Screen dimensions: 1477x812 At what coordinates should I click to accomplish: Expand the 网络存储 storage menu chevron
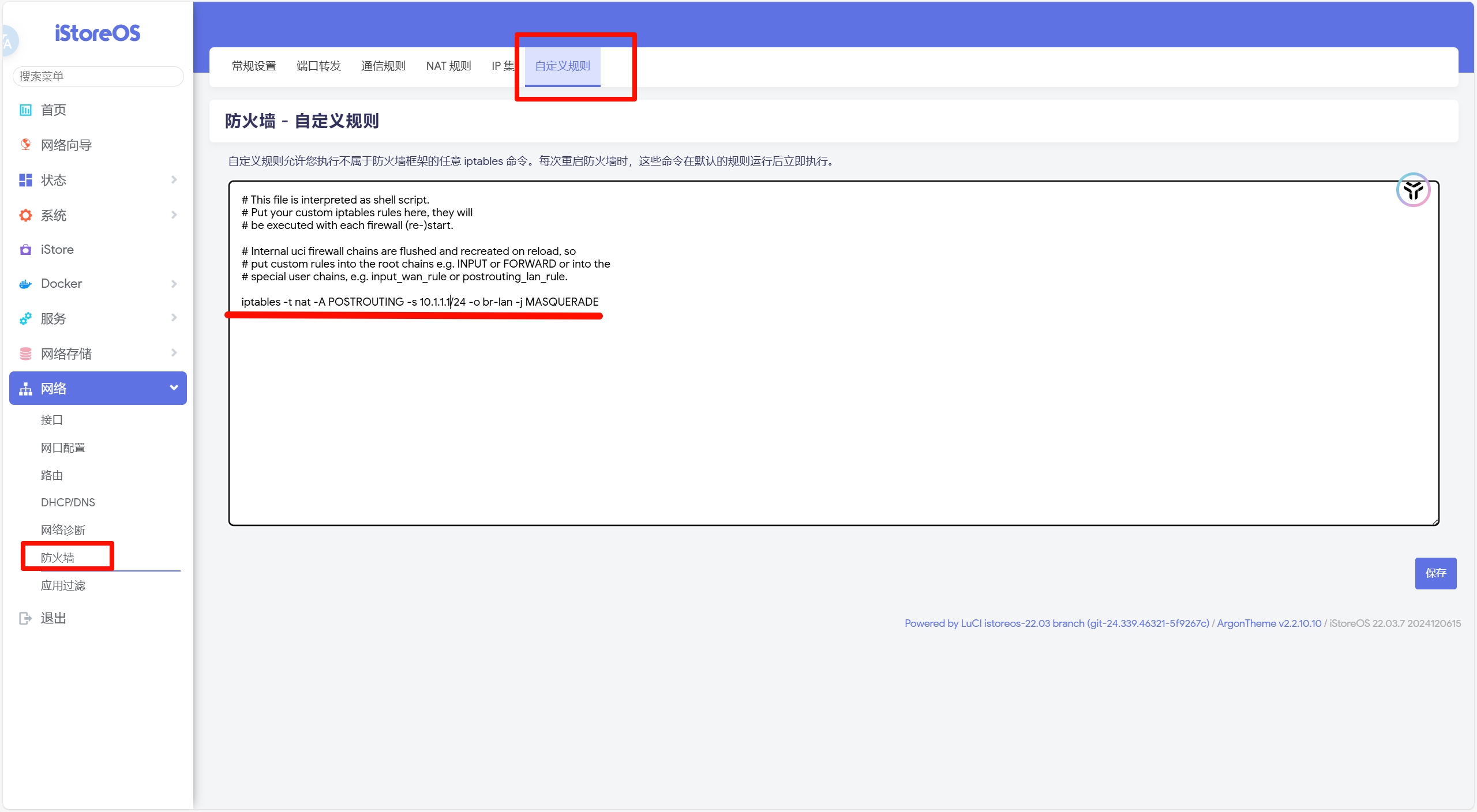coord(174,353)
